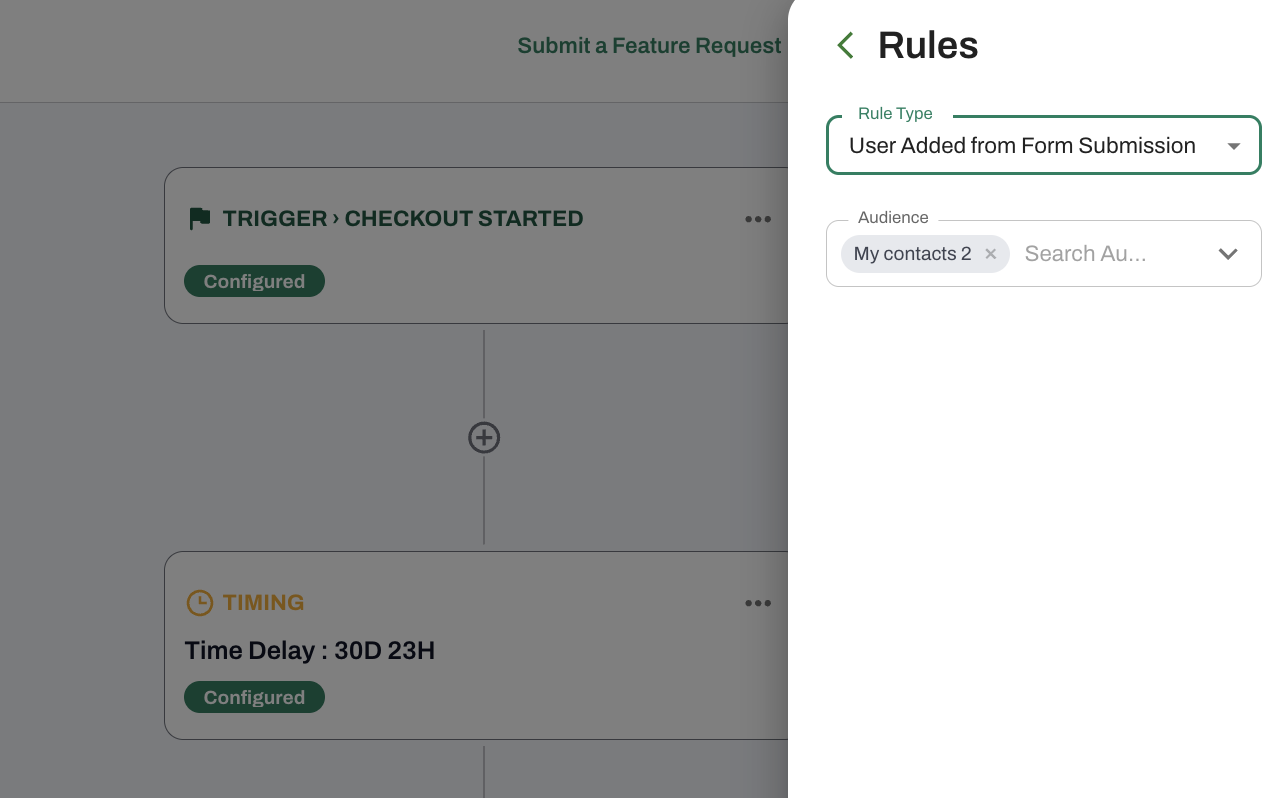The image size is (1284, 798).
Task: Click the Trigger card Configured badge
Action: pos(254,281)
